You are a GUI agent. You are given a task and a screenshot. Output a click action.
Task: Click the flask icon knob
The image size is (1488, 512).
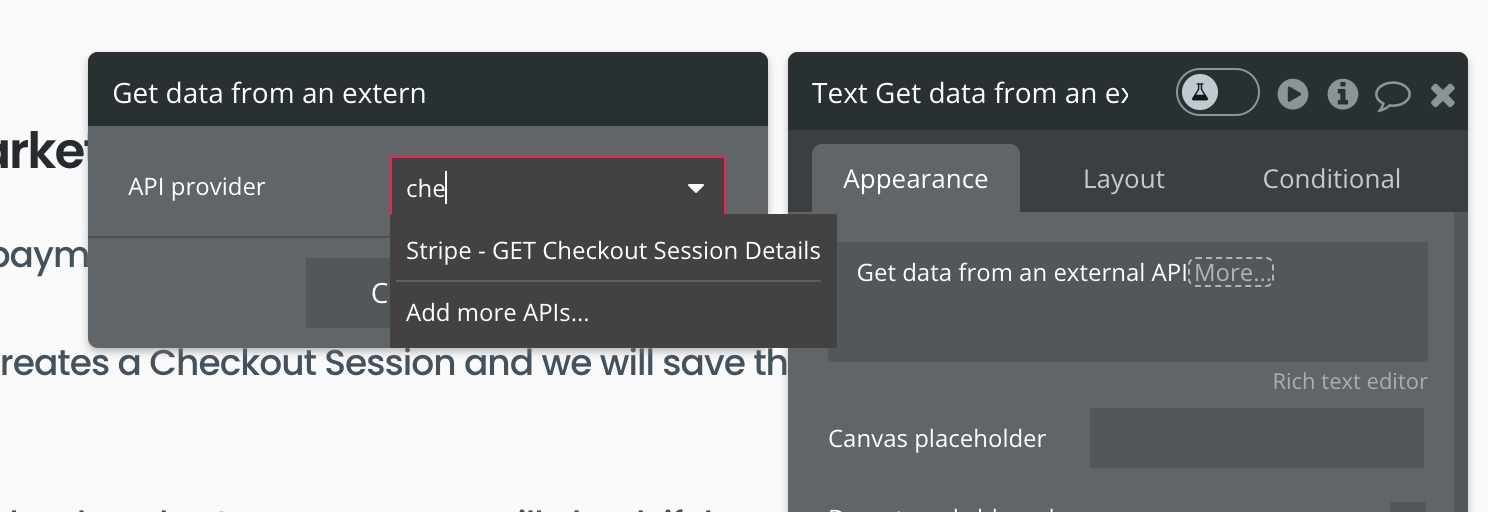(1200, 93)
